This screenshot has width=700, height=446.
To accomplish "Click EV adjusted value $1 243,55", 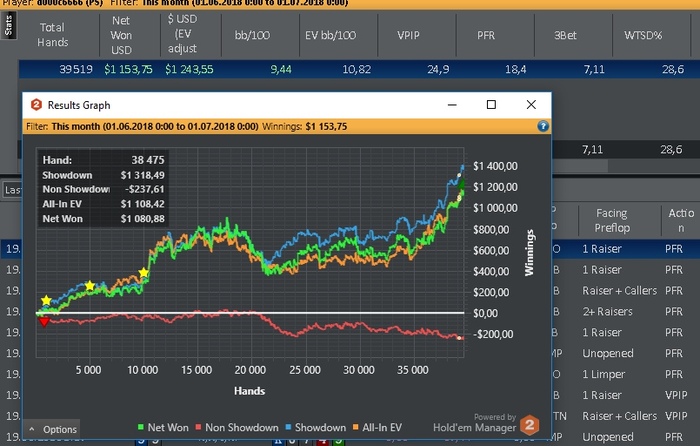I will [x=189, y=70].
